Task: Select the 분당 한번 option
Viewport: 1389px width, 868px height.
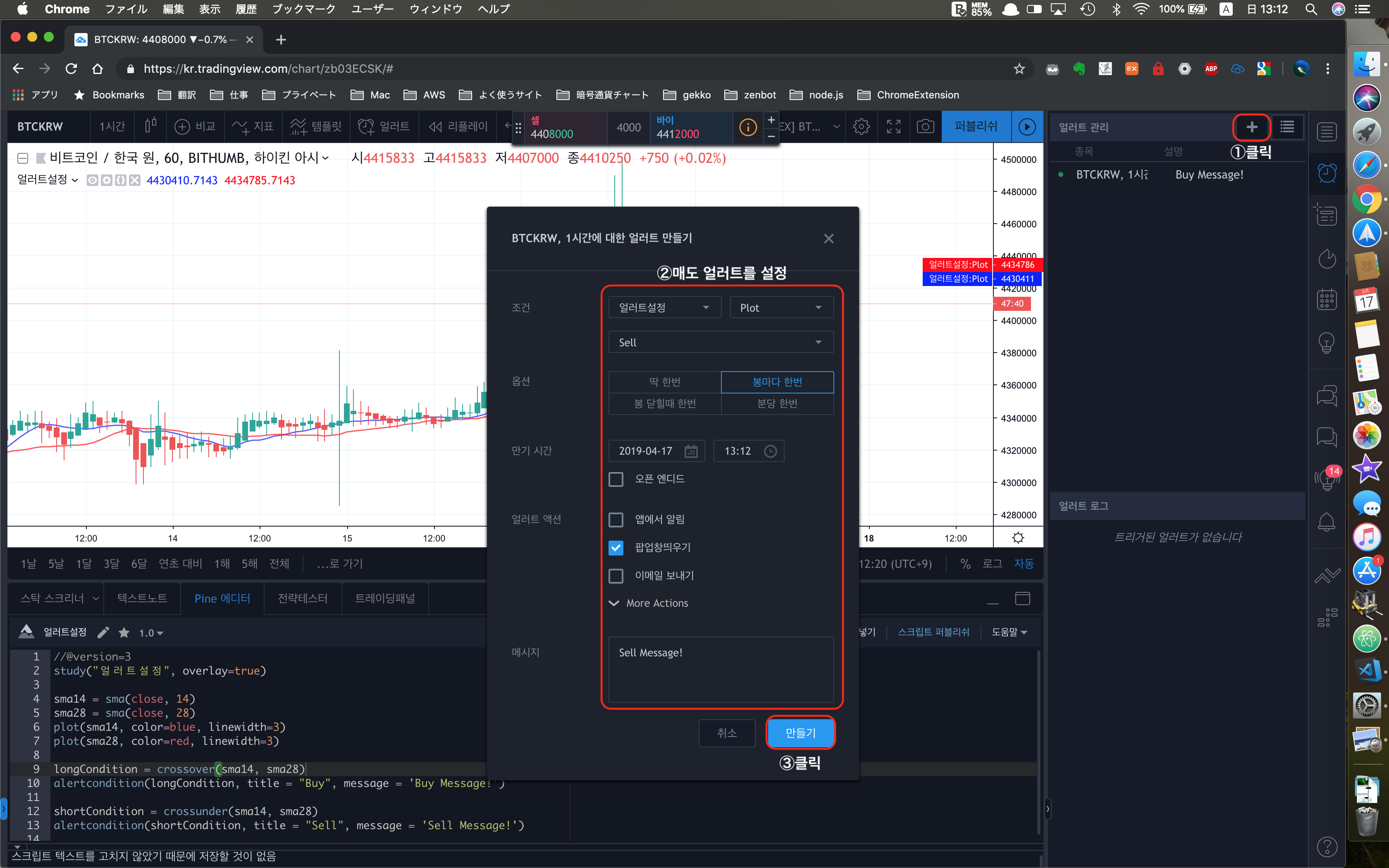Action: tap(777, 403)
